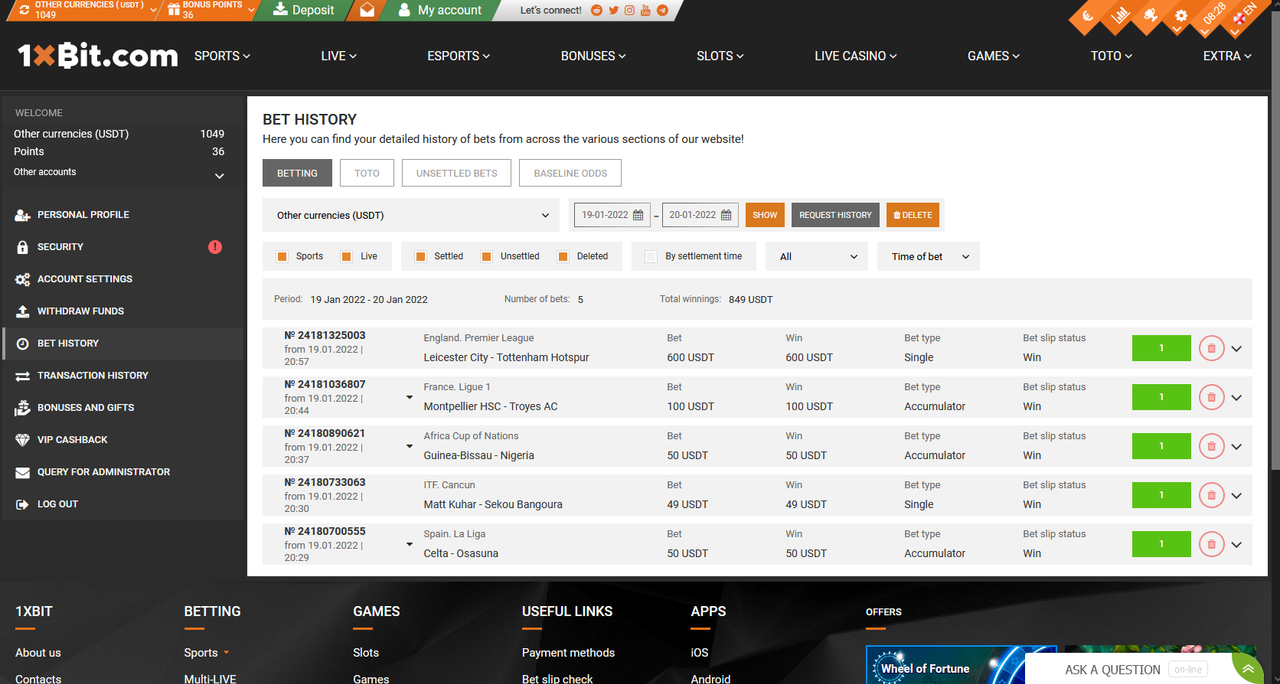This screenshot has width=1280, height=684.
Task: Switch to the TOTO tab in bet history
Action: (367, 173)
